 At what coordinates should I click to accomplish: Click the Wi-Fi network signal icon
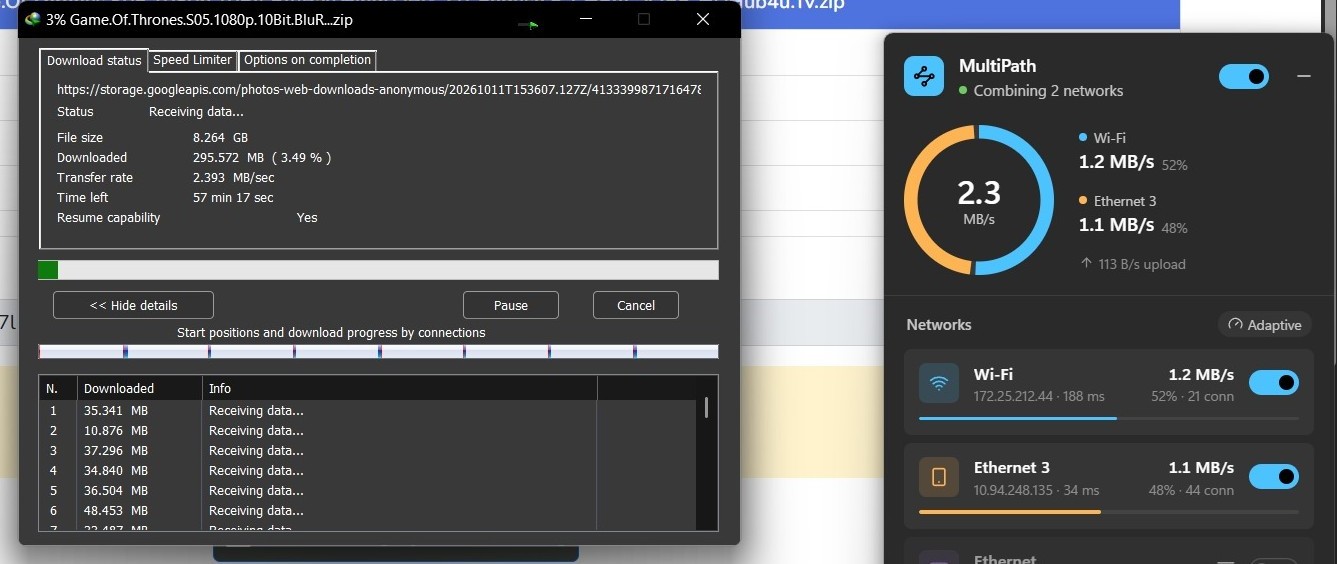[x=939, y=383]
